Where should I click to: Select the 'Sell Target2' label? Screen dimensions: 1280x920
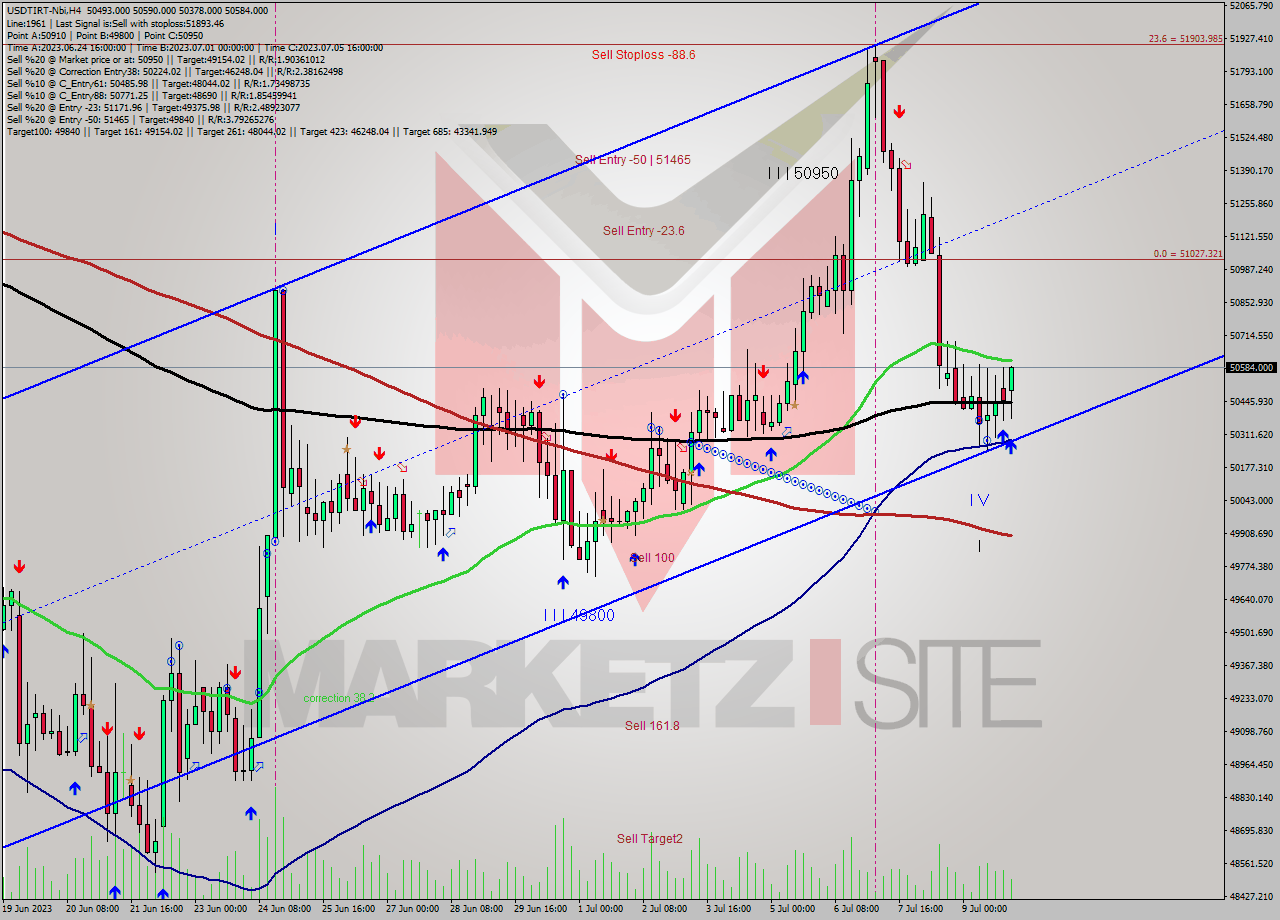click(650, 839)
